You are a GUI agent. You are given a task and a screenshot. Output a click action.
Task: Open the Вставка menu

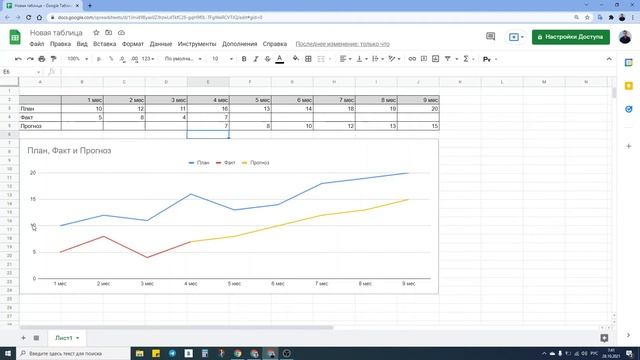click(x=104, y=44)
